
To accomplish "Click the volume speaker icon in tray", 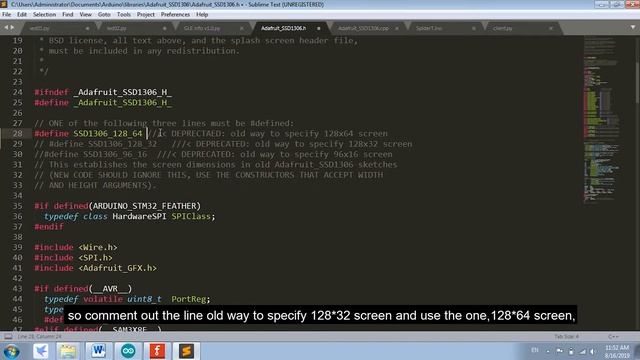I will click(x=592, y=351).
